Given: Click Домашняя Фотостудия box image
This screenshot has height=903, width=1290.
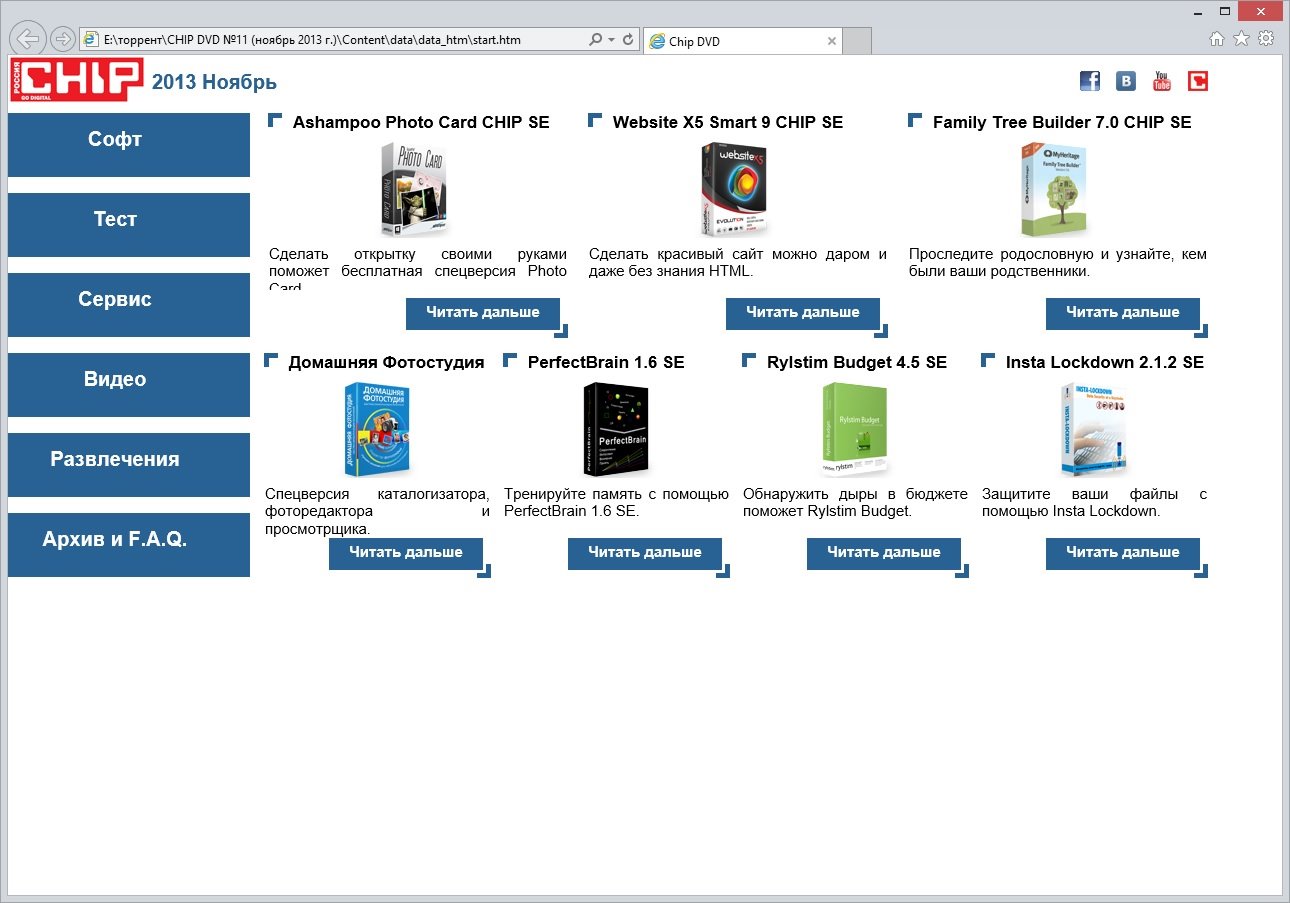Looking at the screenshot, I should (x=377, y=429).
